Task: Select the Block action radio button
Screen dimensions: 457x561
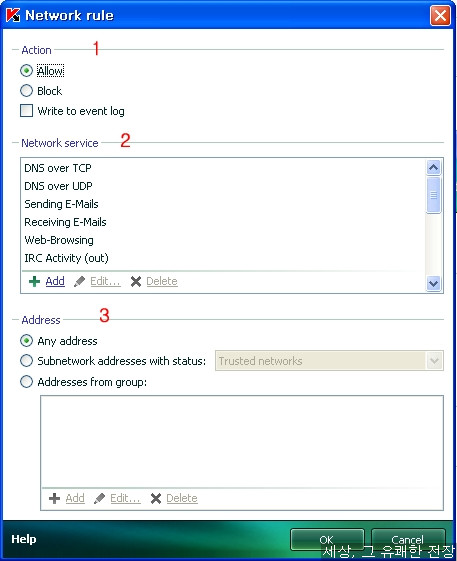Action: pos(26,91)
